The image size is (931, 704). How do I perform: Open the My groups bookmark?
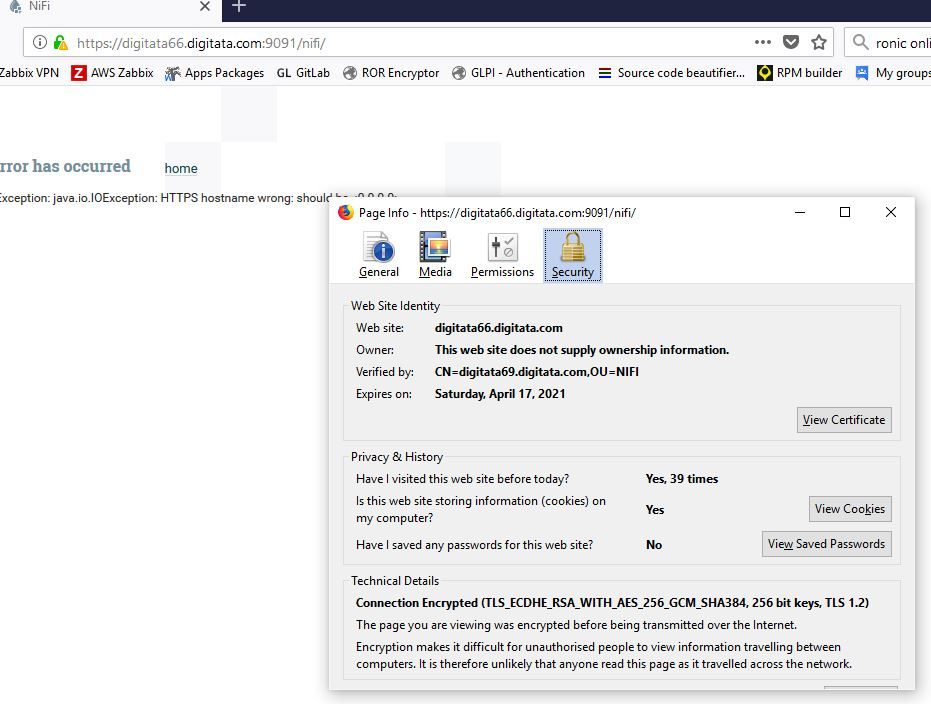click(x=893, y=73)
